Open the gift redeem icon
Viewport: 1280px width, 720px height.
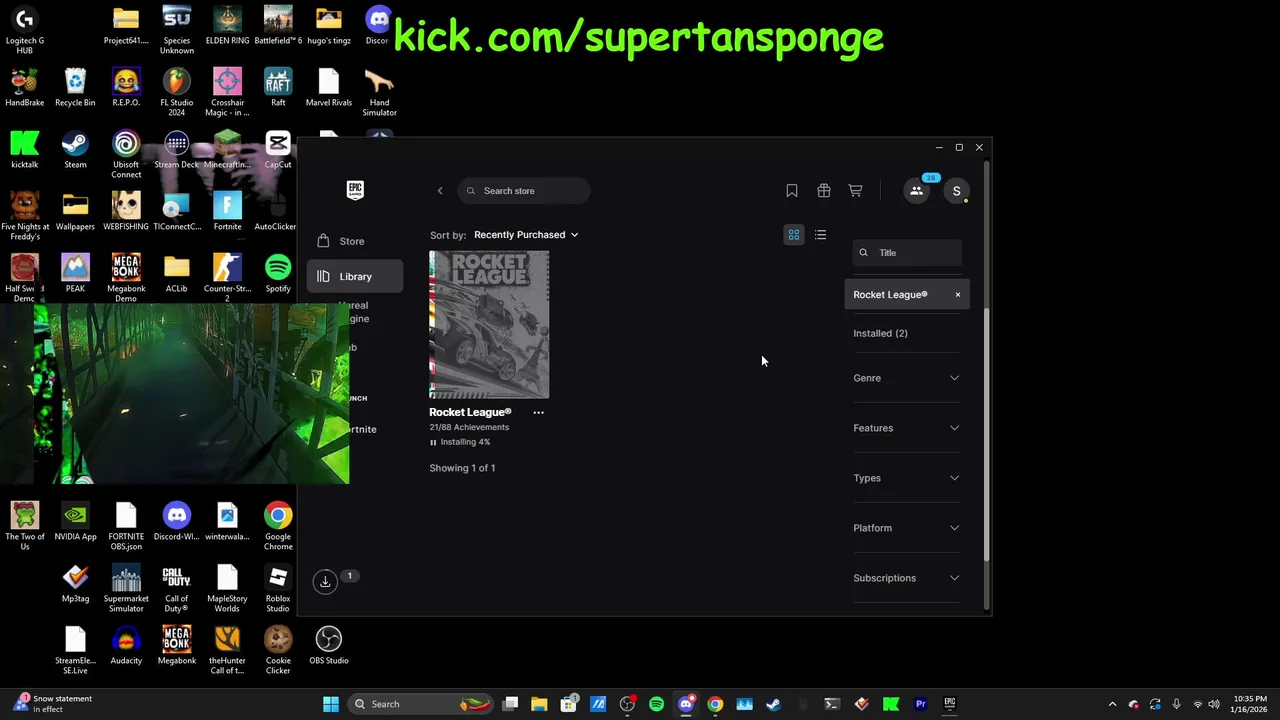coord(824,191)
